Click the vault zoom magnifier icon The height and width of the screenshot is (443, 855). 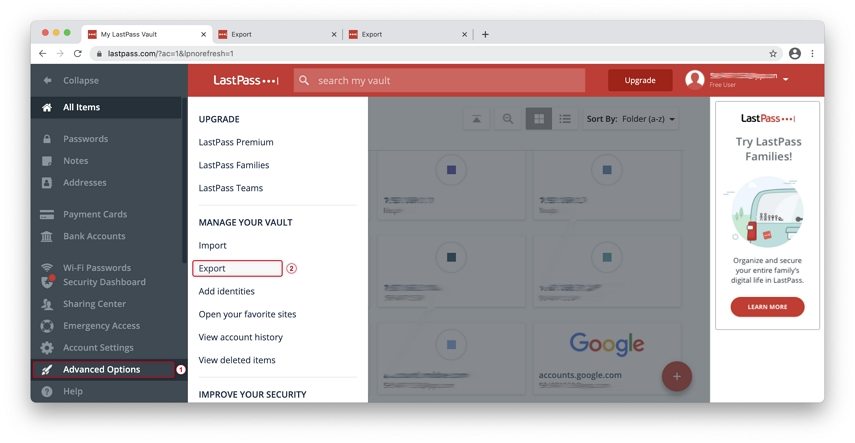pyautogui.click(x=508, y=119)
